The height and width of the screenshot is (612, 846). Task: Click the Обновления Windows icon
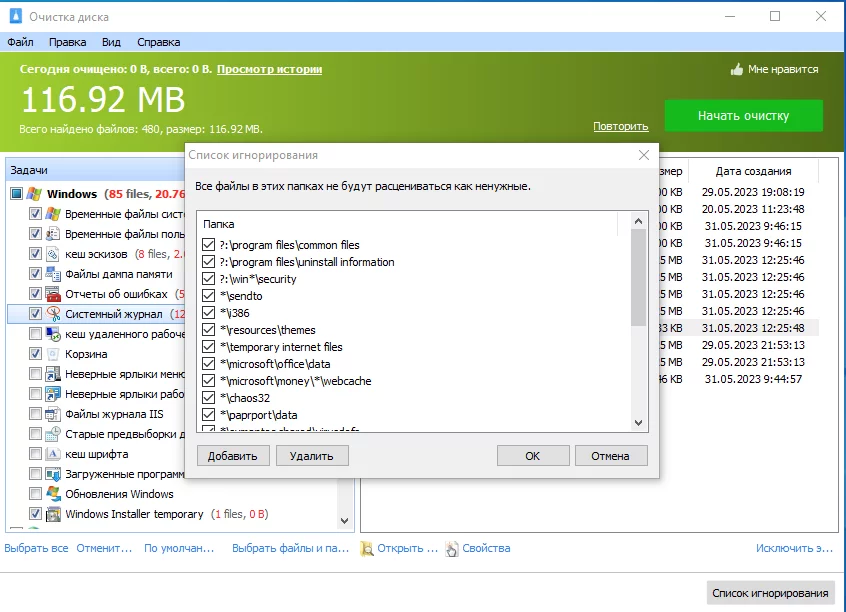coord(53,494)
